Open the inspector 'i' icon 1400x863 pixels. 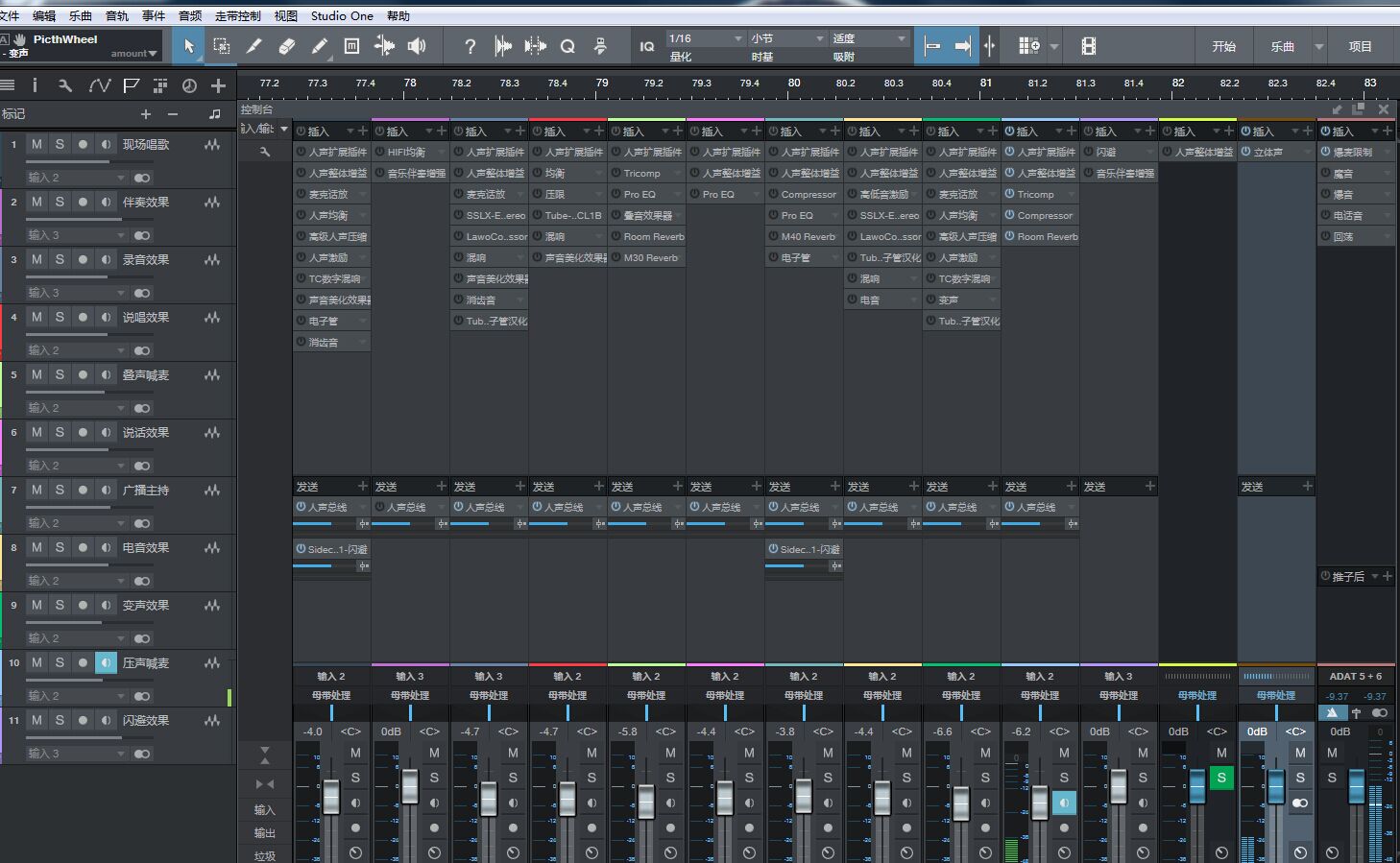(x=35, y=85)
